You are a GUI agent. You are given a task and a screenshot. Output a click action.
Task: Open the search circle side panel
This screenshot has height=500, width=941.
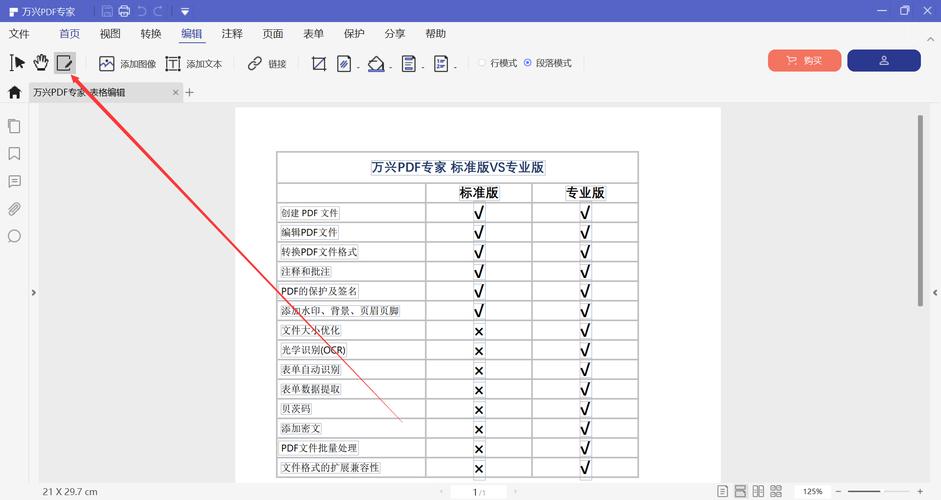coord(14,236)
